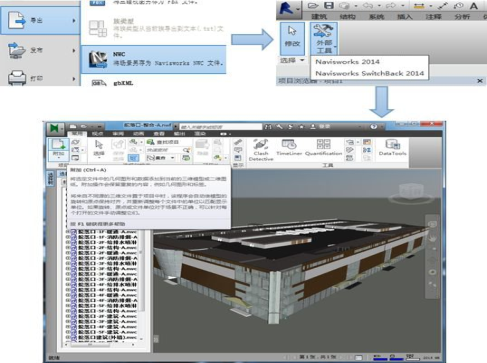Open the 打印 Print submenu

40,78
